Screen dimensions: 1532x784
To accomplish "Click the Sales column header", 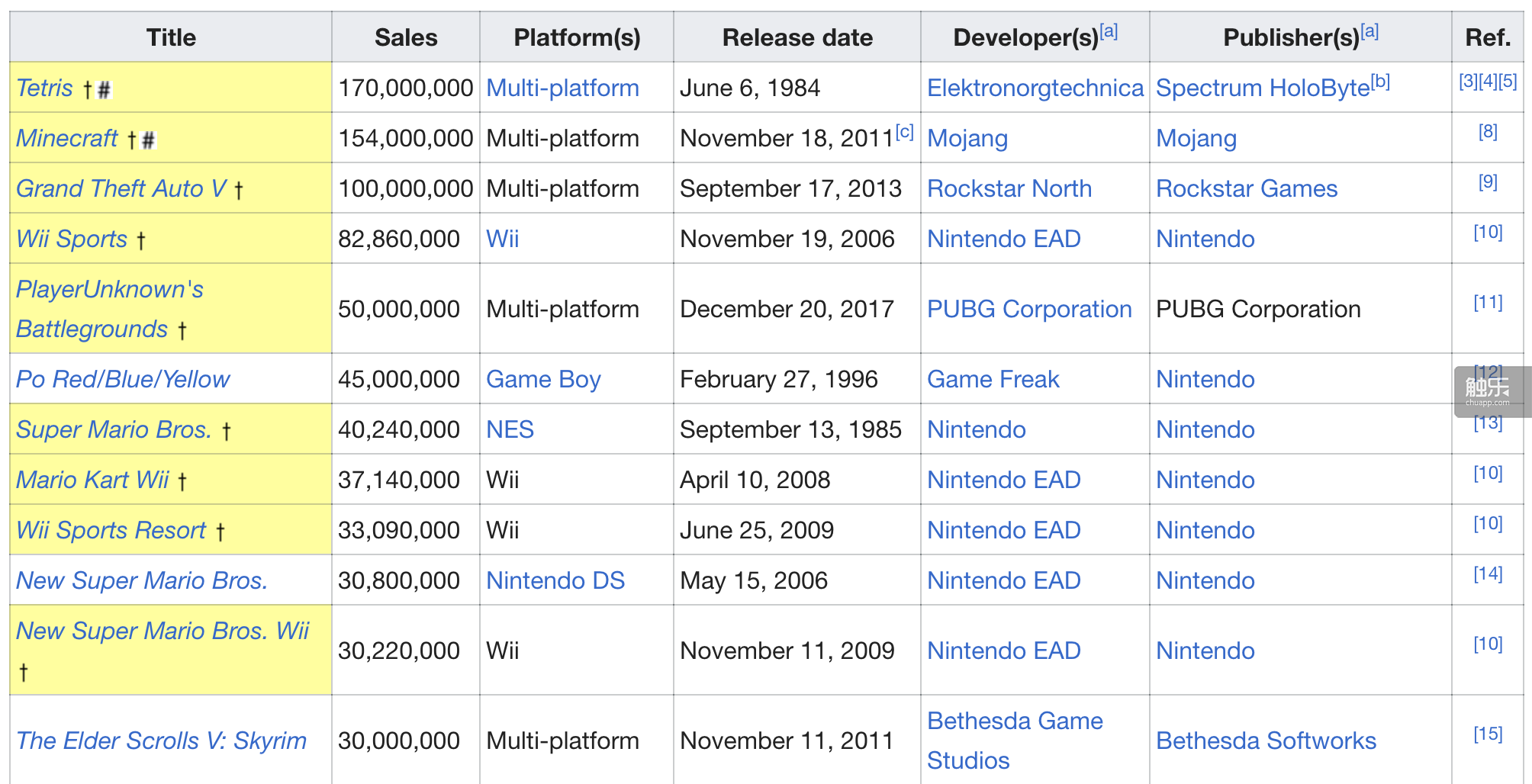I will click(x=406, y=37).
